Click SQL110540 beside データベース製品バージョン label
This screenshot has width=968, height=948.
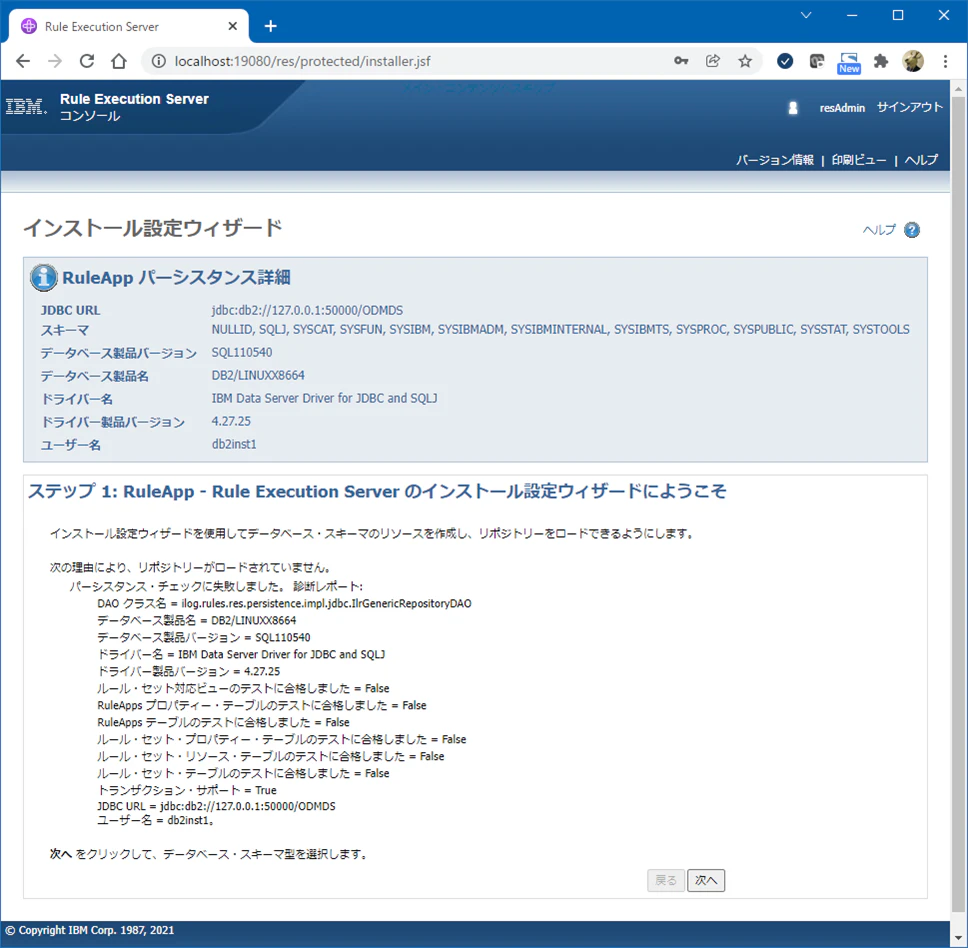tap(241, 352)
